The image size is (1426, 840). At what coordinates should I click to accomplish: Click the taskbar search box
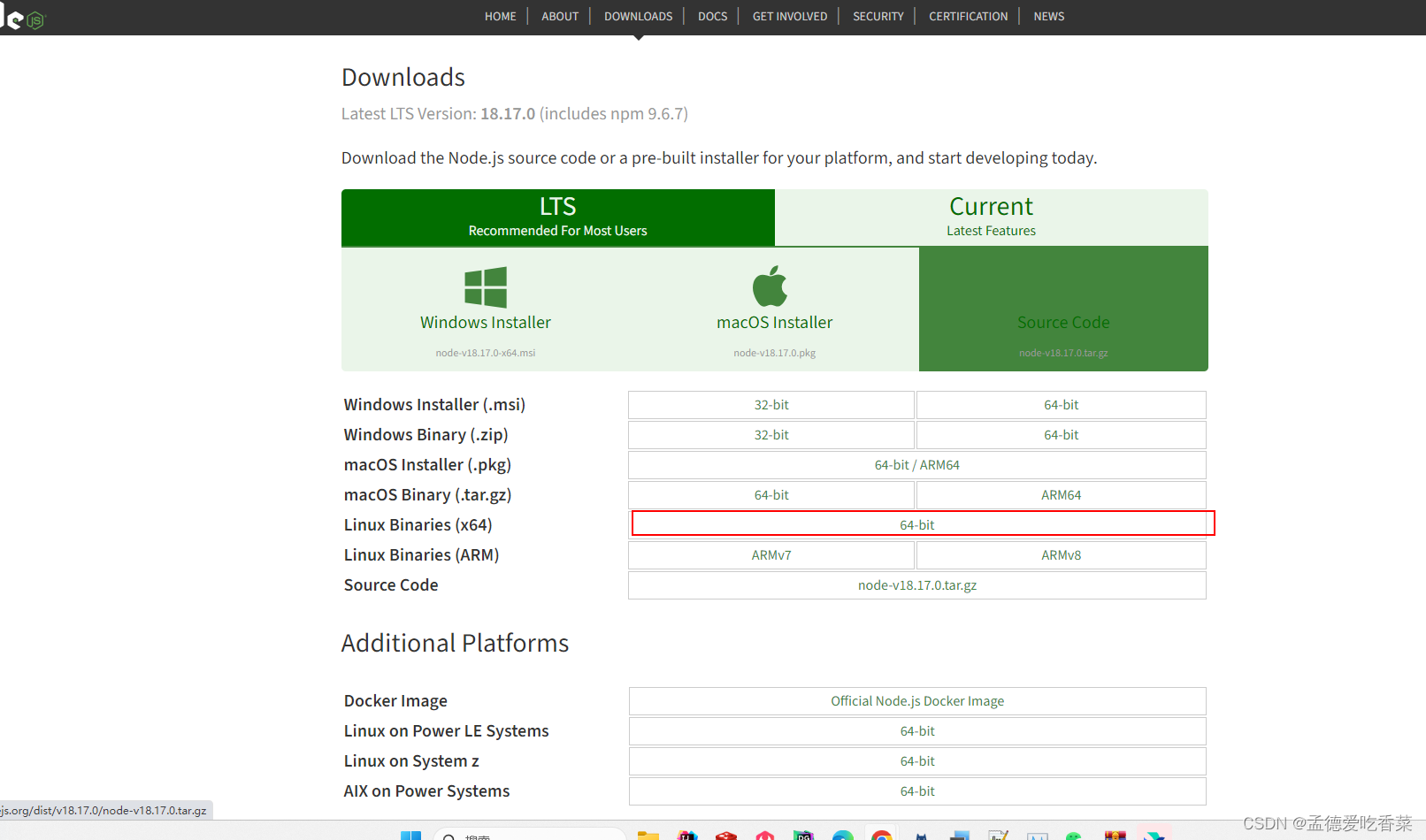tap(529, 836)
